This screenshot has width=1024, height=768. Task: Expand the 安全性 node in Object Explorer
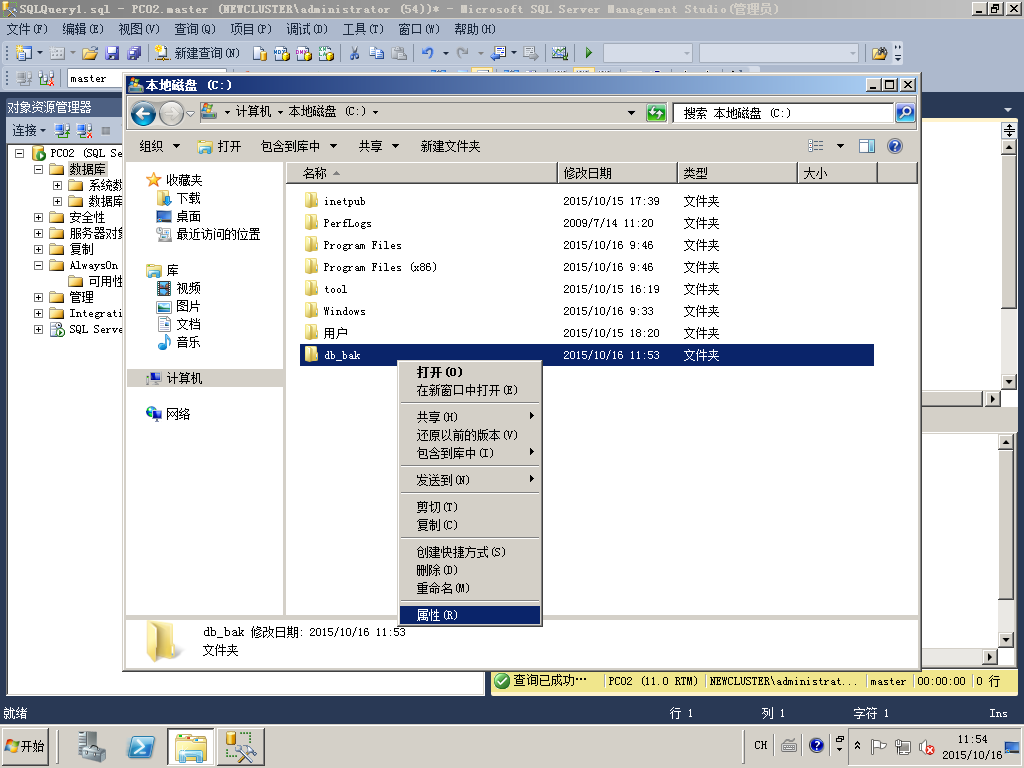(x=39, y=217)
